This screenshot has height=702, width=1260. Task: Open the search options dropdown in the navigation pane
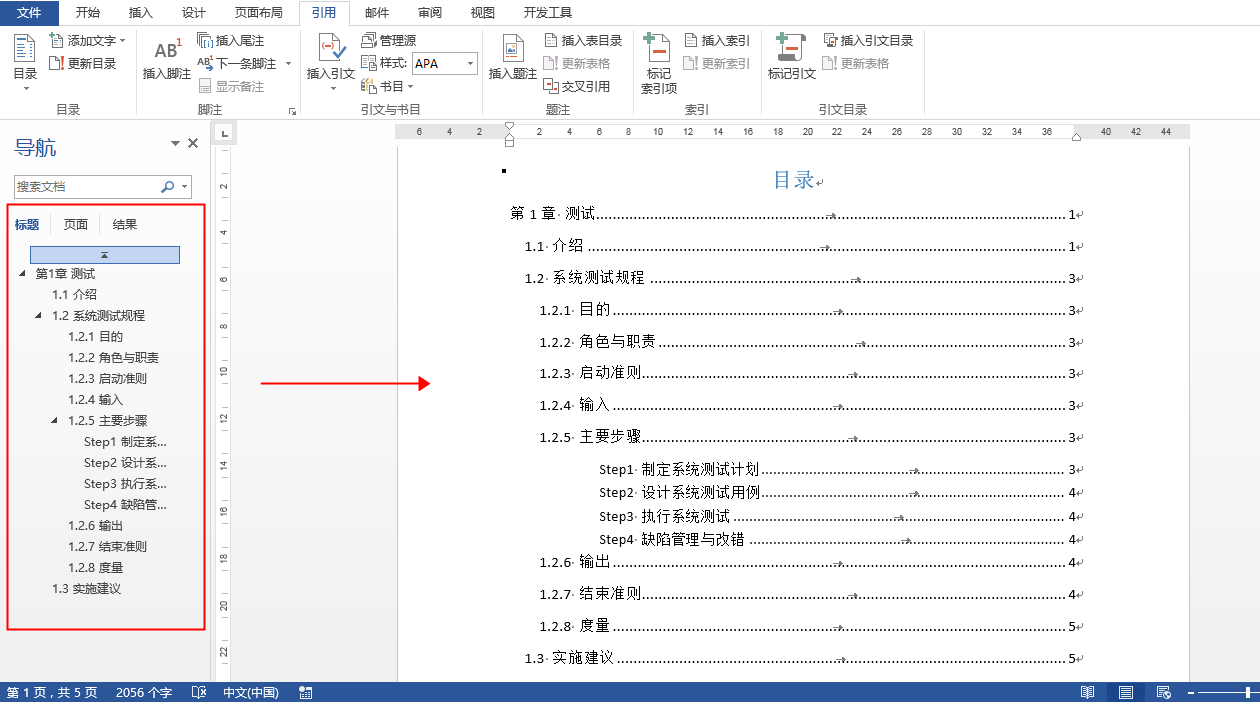(x=185, y=187)
